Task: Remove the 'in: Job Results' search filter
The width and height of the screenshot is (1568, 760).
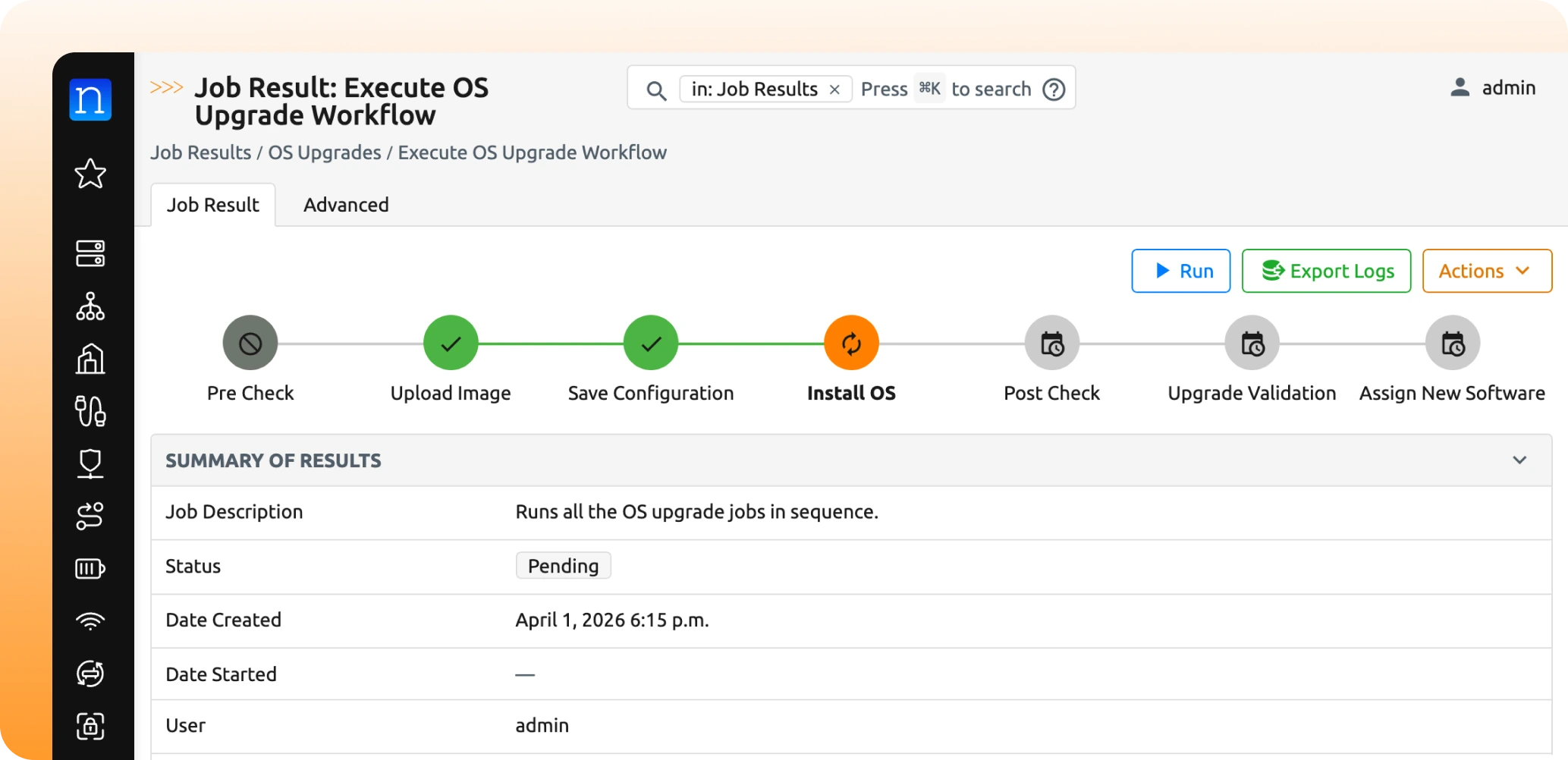Action: click(834, 89)
